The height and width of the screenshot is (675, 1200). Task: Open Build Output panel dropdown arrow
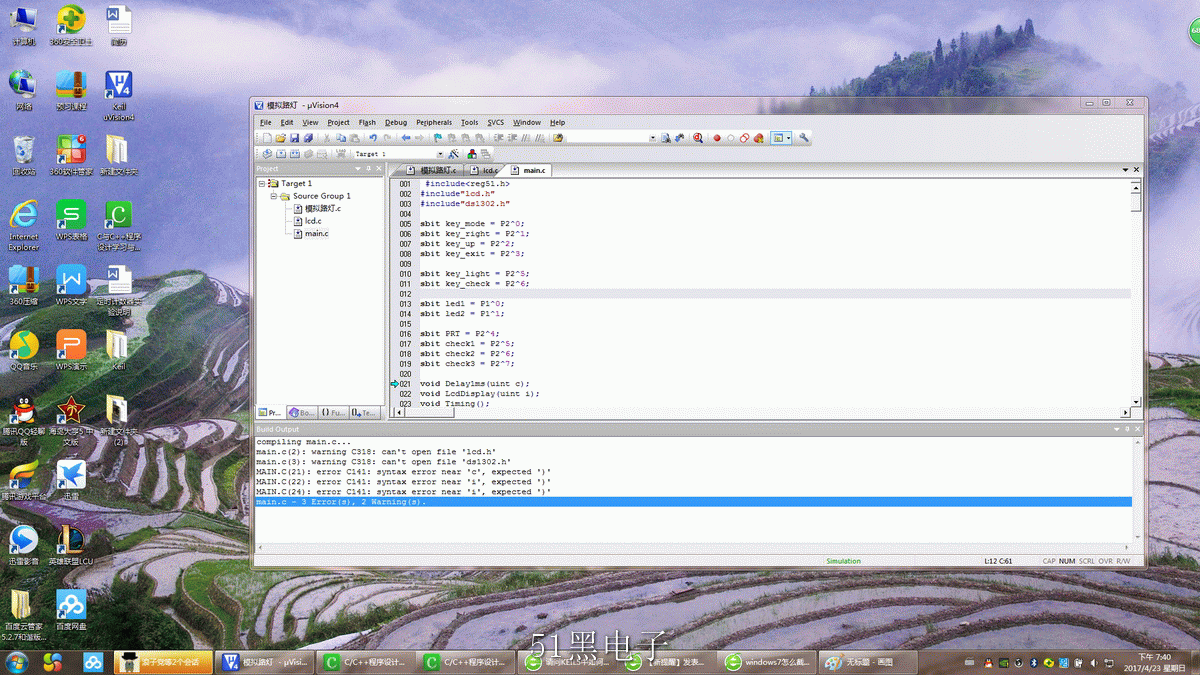pos(1116,429)
